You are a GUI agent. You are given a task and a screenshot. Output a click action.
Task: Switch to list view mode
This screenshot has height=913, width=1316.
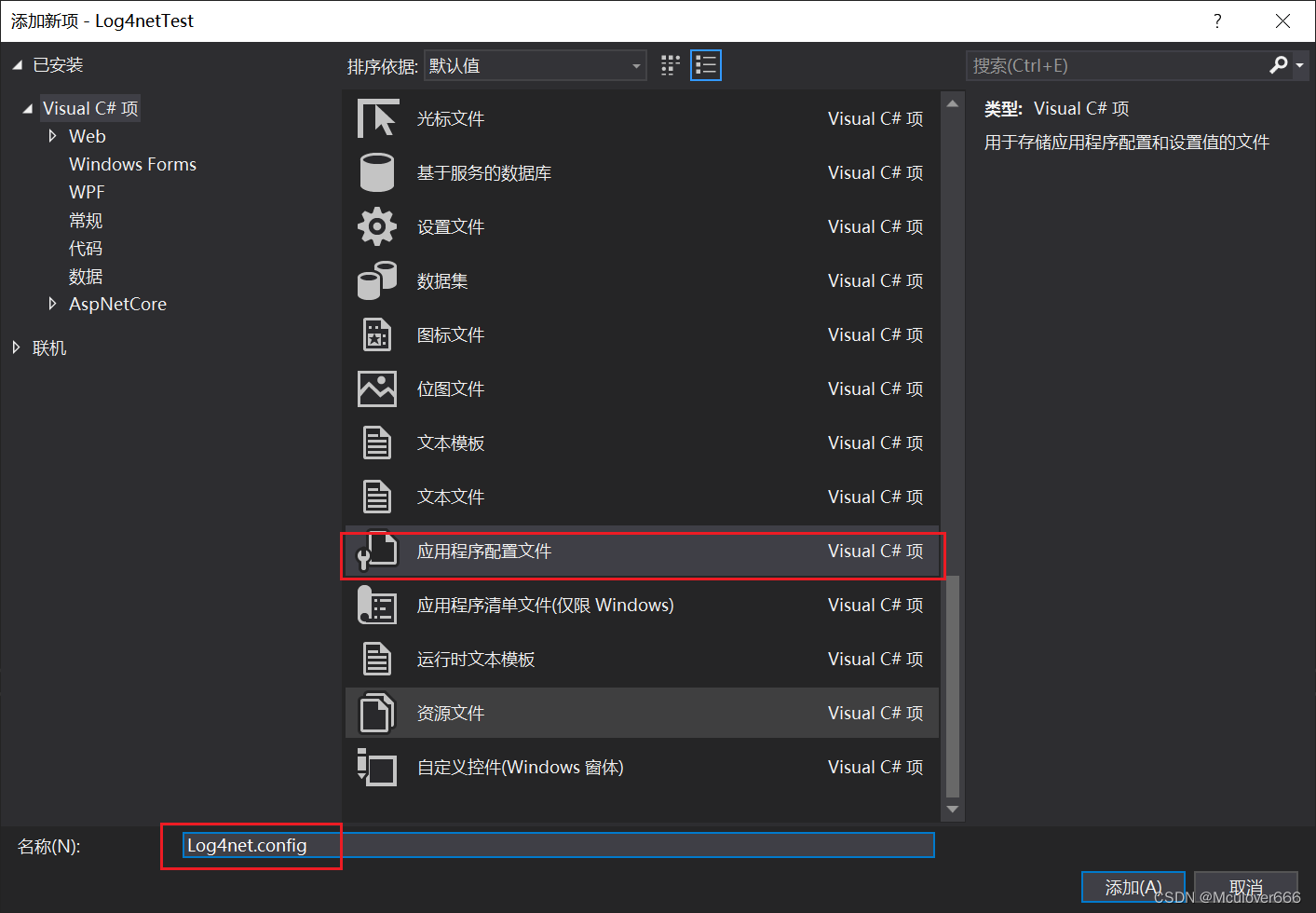(x=706, y=65)
